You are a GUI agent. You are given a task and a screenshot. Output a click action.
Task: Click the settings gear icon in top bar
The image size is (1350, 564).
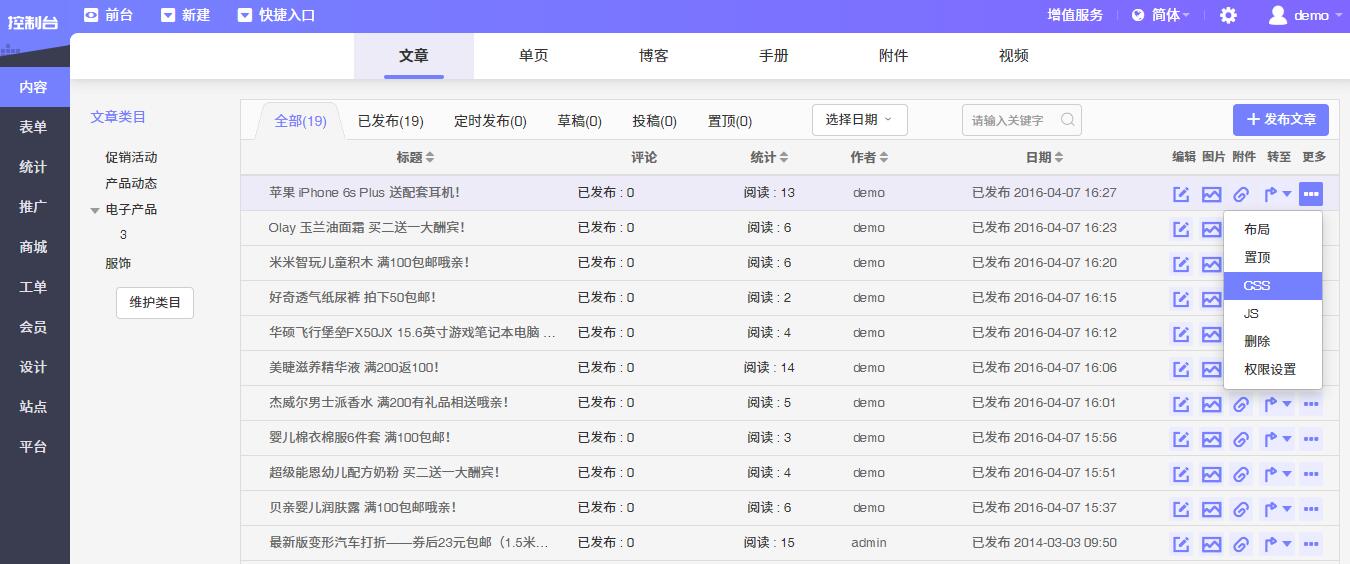click(1228, 15)
